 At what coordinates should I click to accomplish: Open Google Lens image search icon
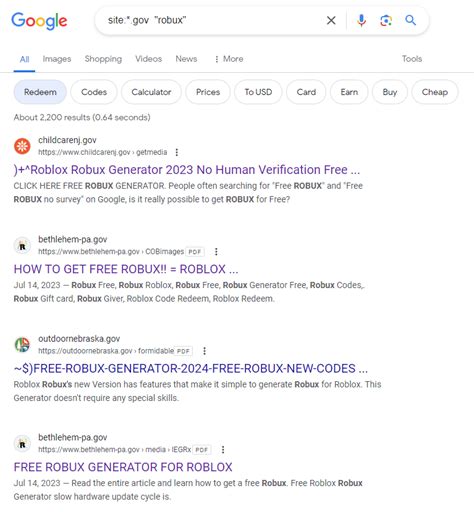[x=386, y=21]
